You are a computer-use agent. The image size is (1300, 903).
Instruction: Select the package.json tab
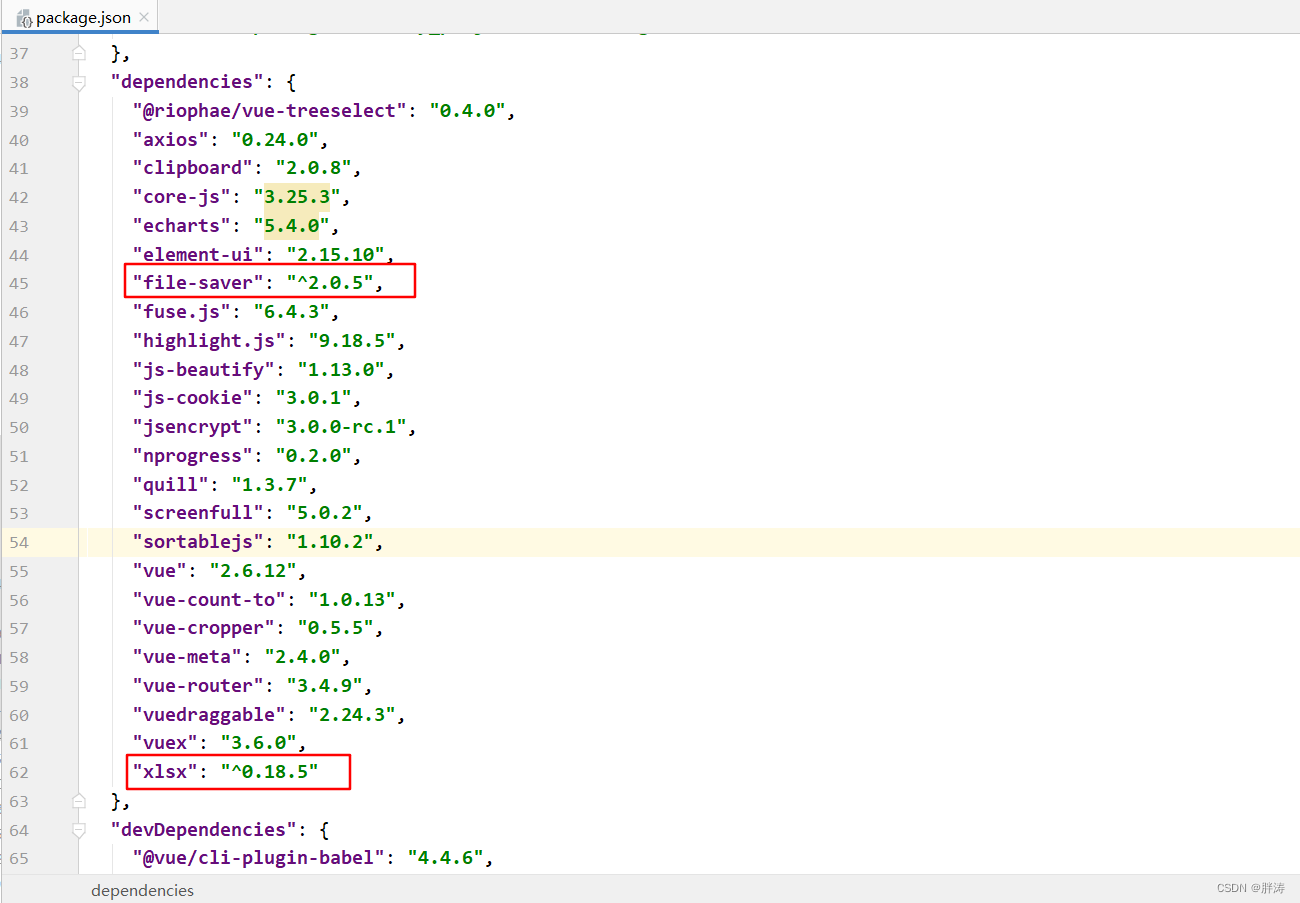click(80, 16)
